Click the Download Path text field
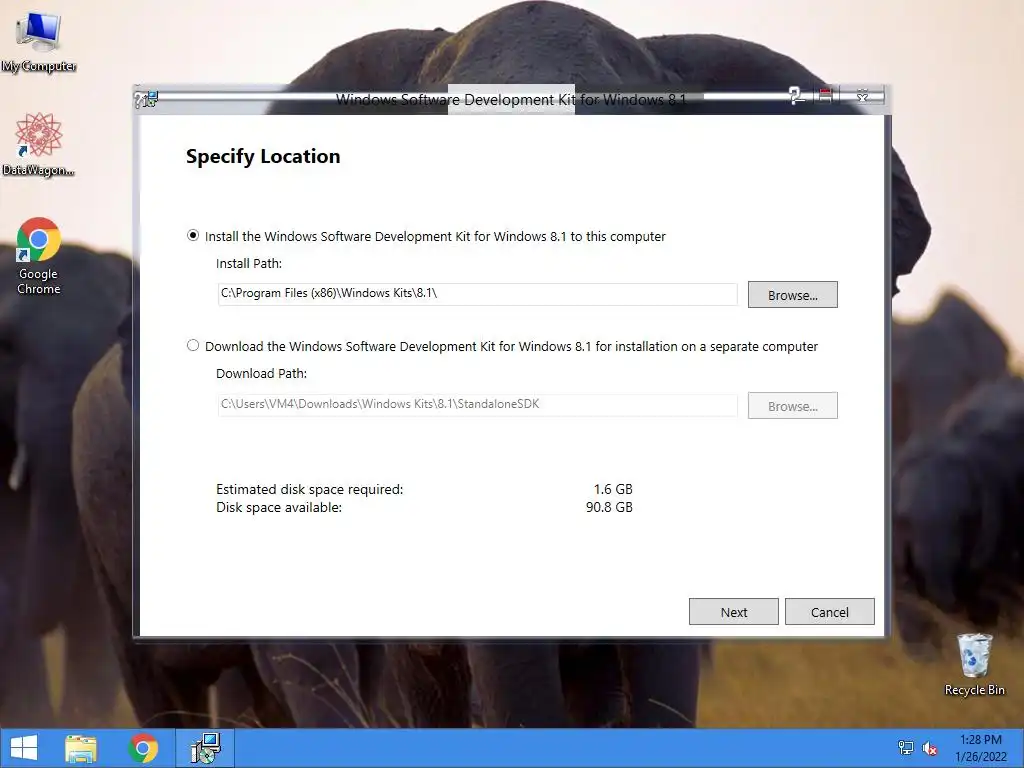Image resolution: width=1024 pixels, height=768 pixels. (x=477, y=405)
